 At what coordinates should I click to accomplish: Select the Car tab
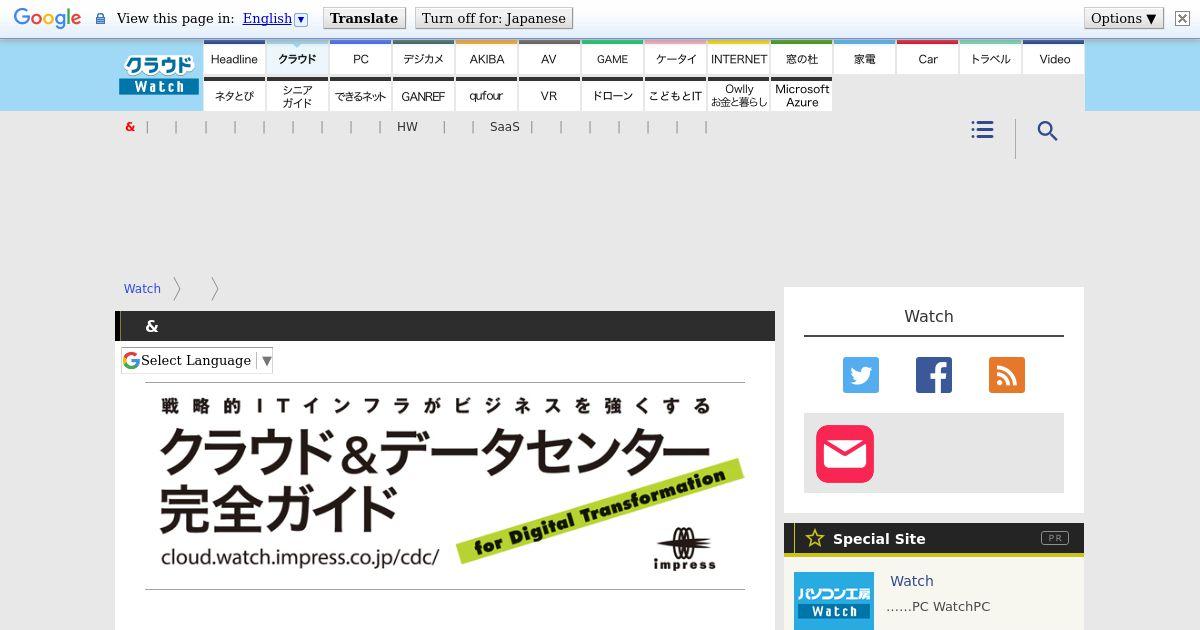(x=928, y=58)
